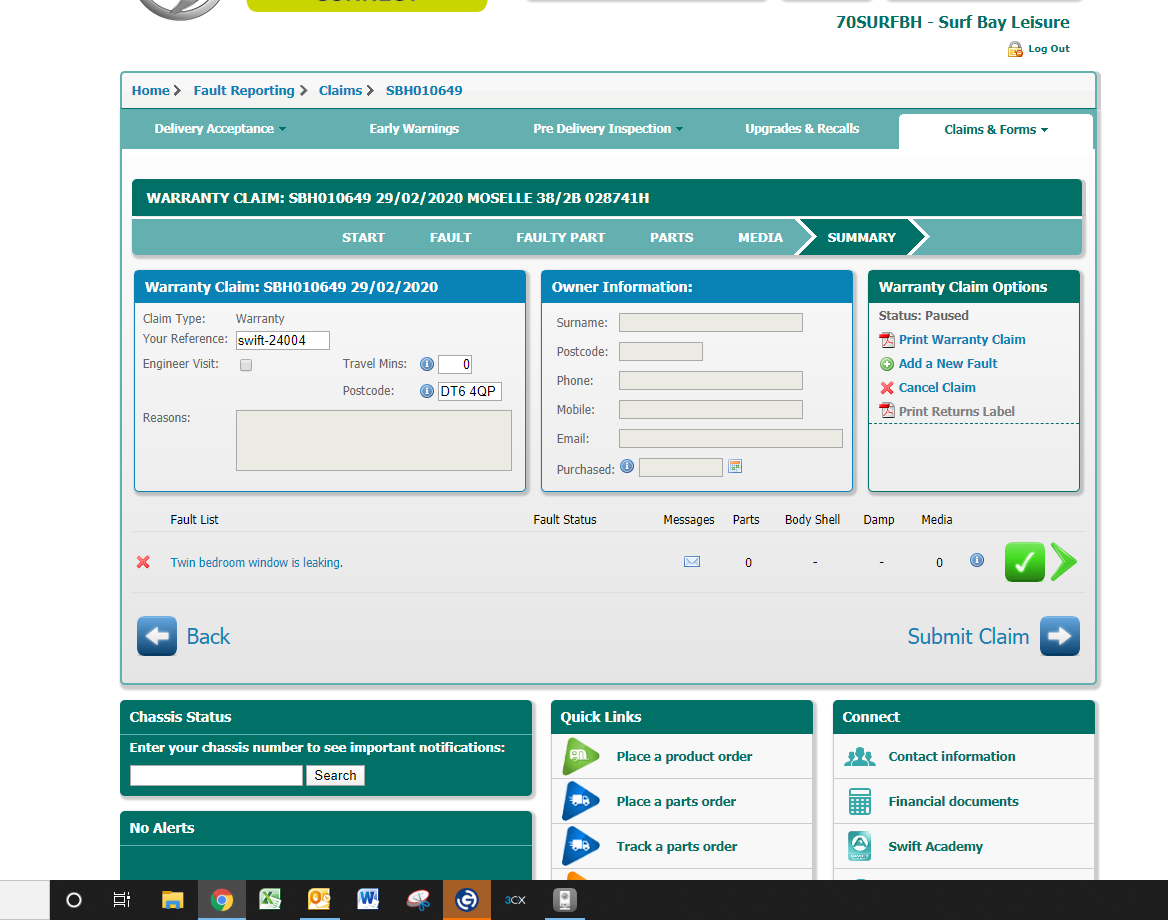Open File Explorer from the taskbar

pyautogui.click(x=172, y=900)
